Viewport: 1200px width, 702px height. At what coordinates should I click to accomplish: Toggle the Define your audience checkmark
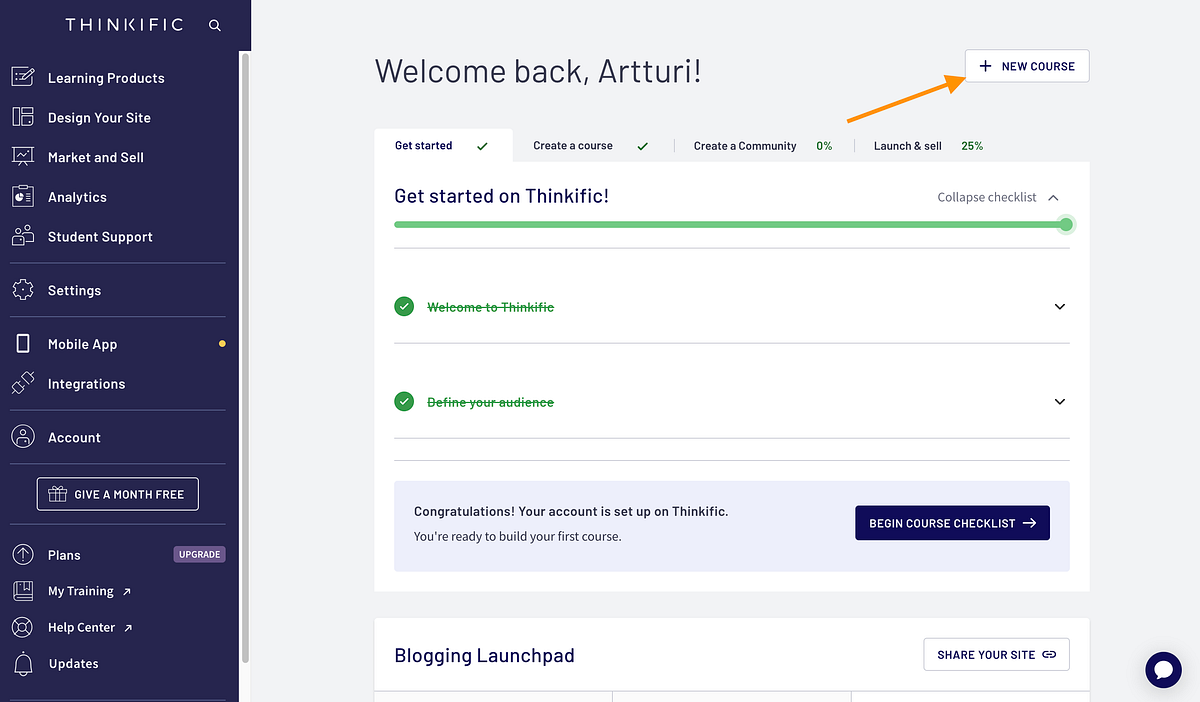[x=404, y=402]
